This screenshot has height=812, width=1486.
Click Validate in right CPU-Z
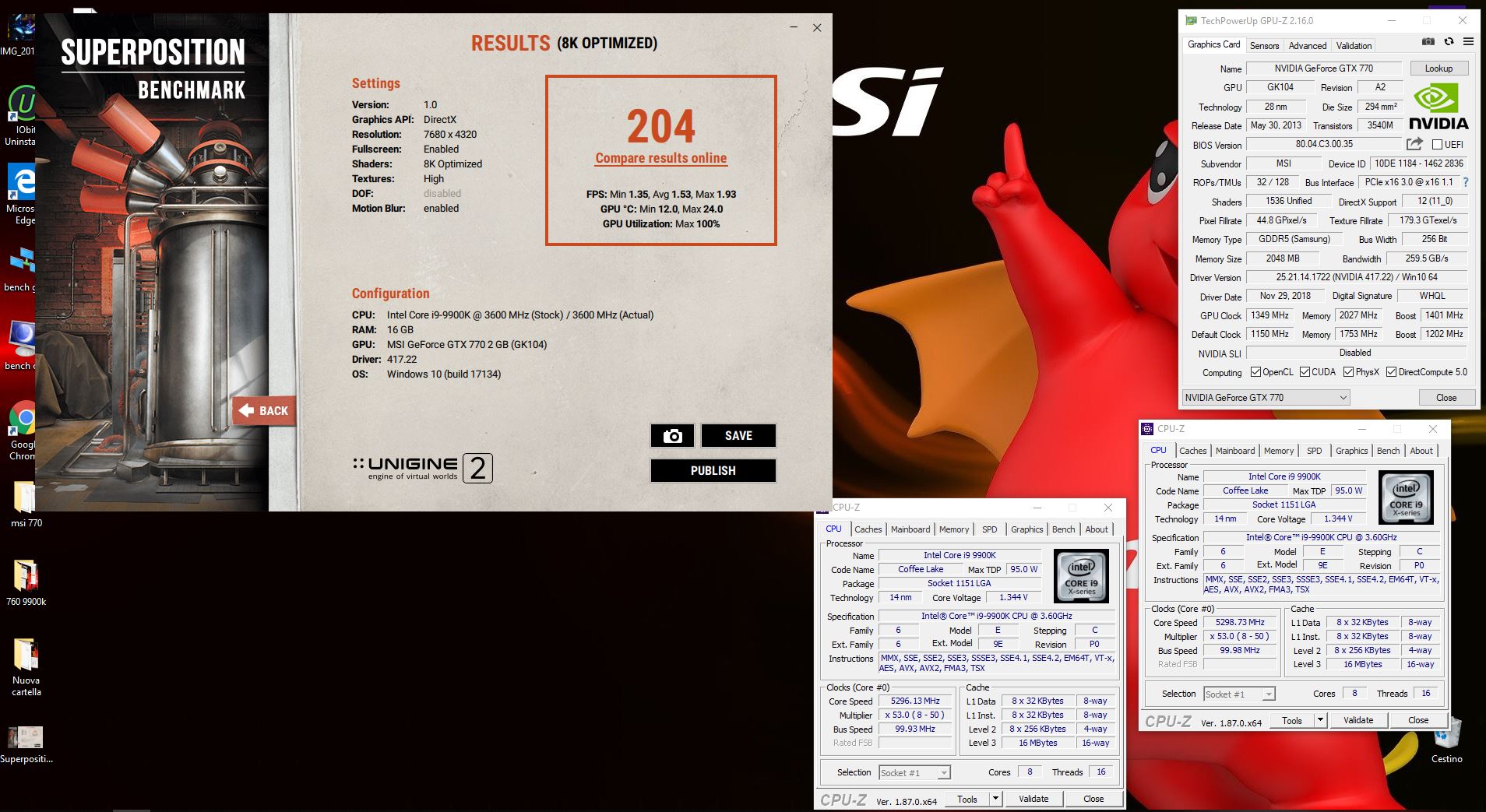point(1357,720)
